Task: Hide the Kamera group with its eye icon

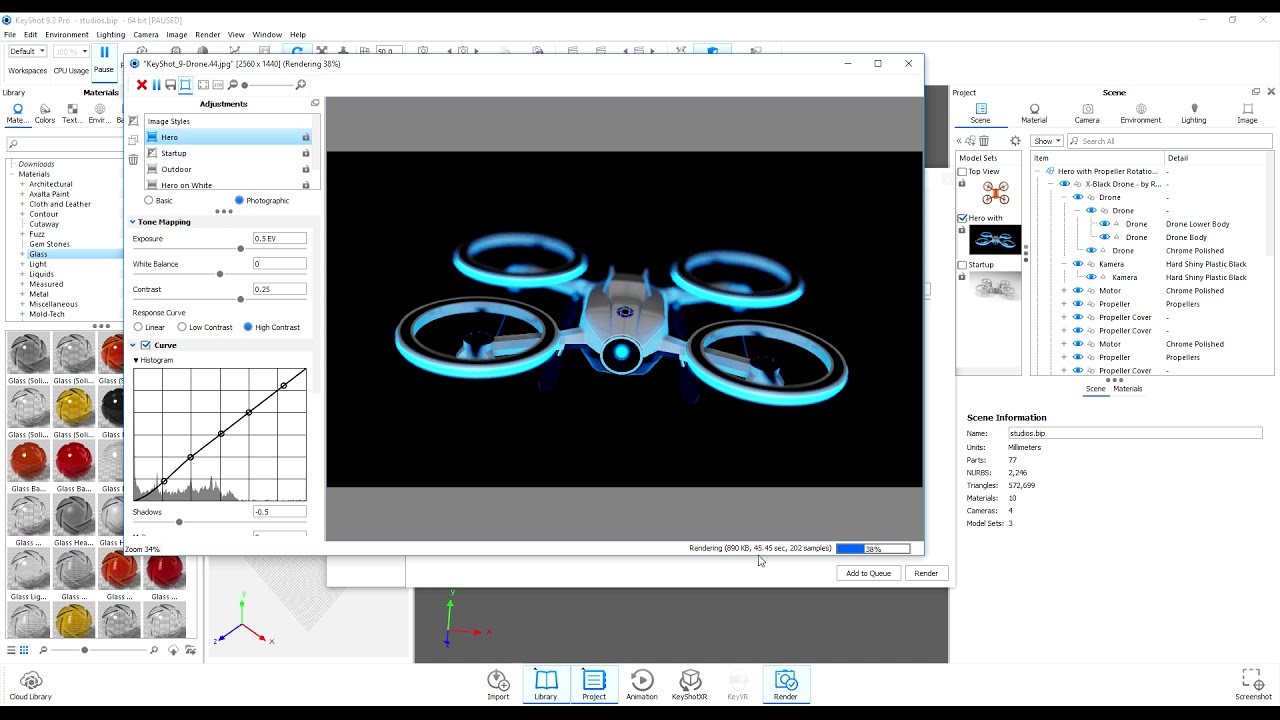Action: [1078, 264]
